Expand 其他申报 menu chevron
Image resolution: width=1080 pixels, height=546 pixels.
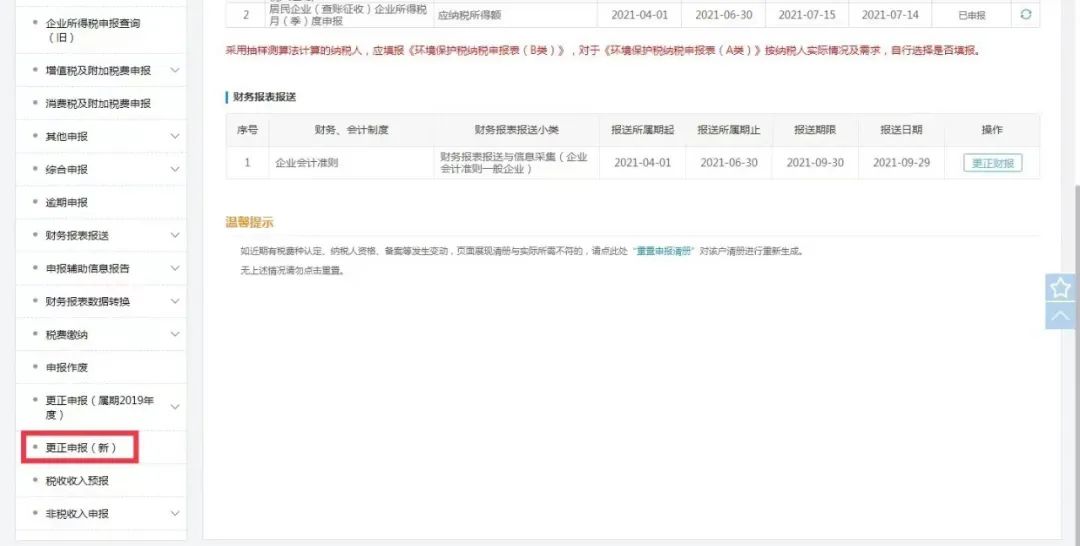tap(175, 136)
